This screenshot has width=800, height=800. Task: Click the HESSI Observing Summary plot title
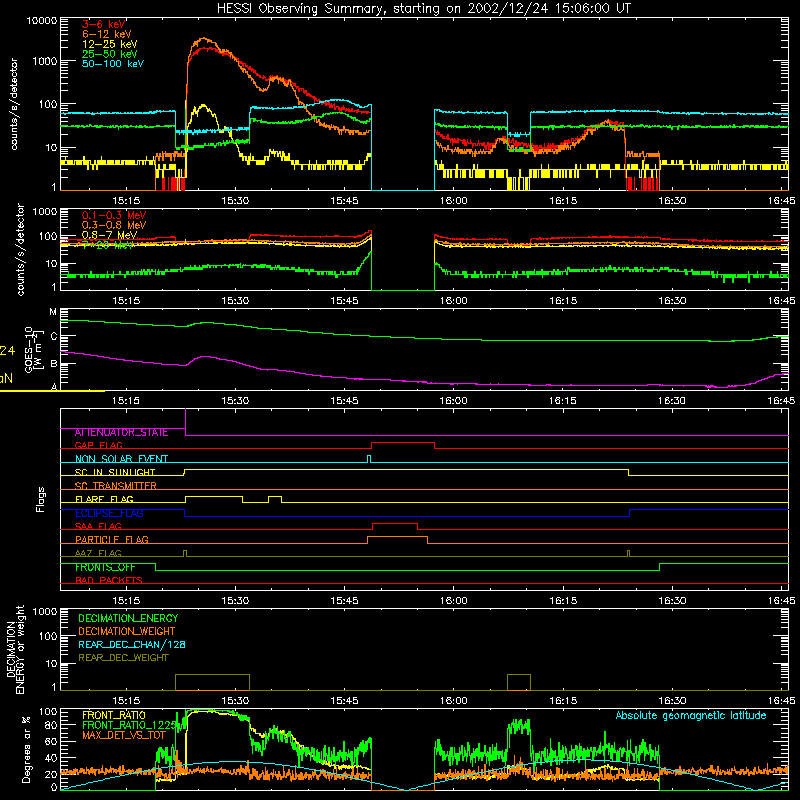point(424,9)
